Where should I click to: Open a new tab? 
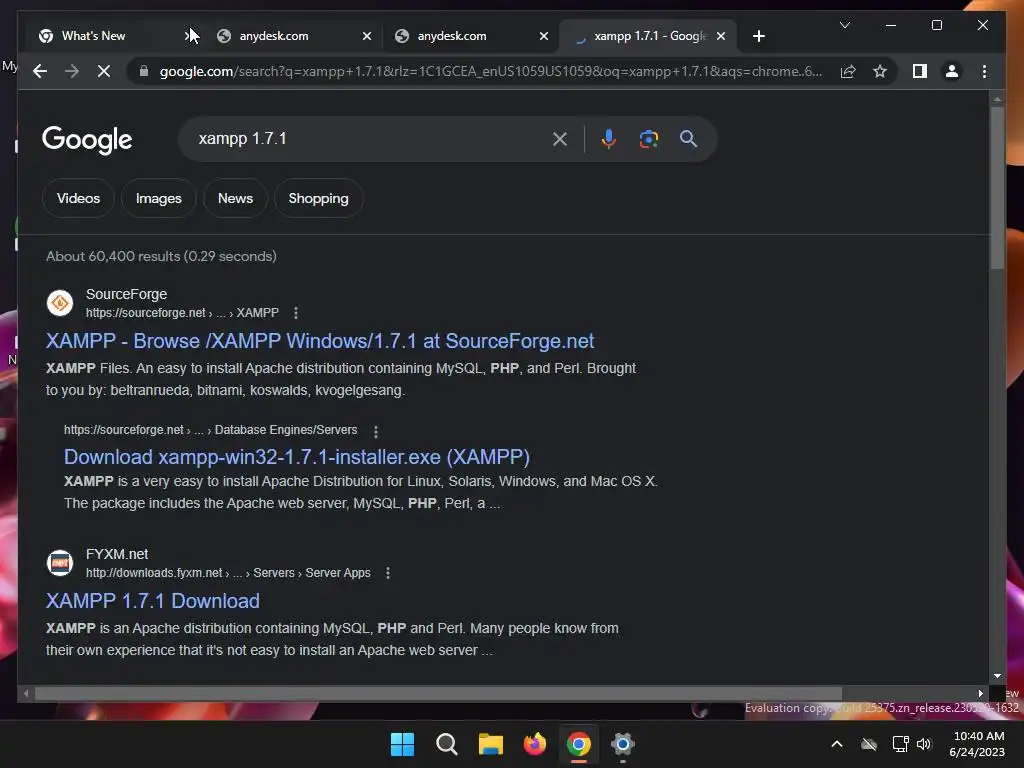758,36
